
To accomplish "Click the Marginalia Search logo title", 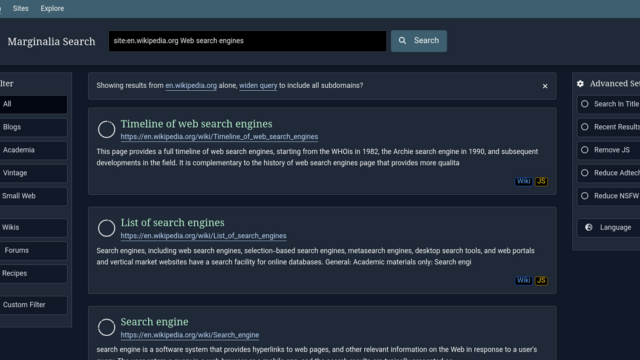I will pos(51,41).
